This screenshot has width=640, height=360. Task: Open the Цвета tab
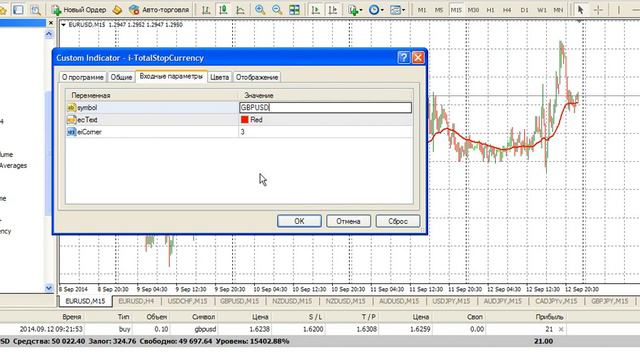click(x=220, y=77)
